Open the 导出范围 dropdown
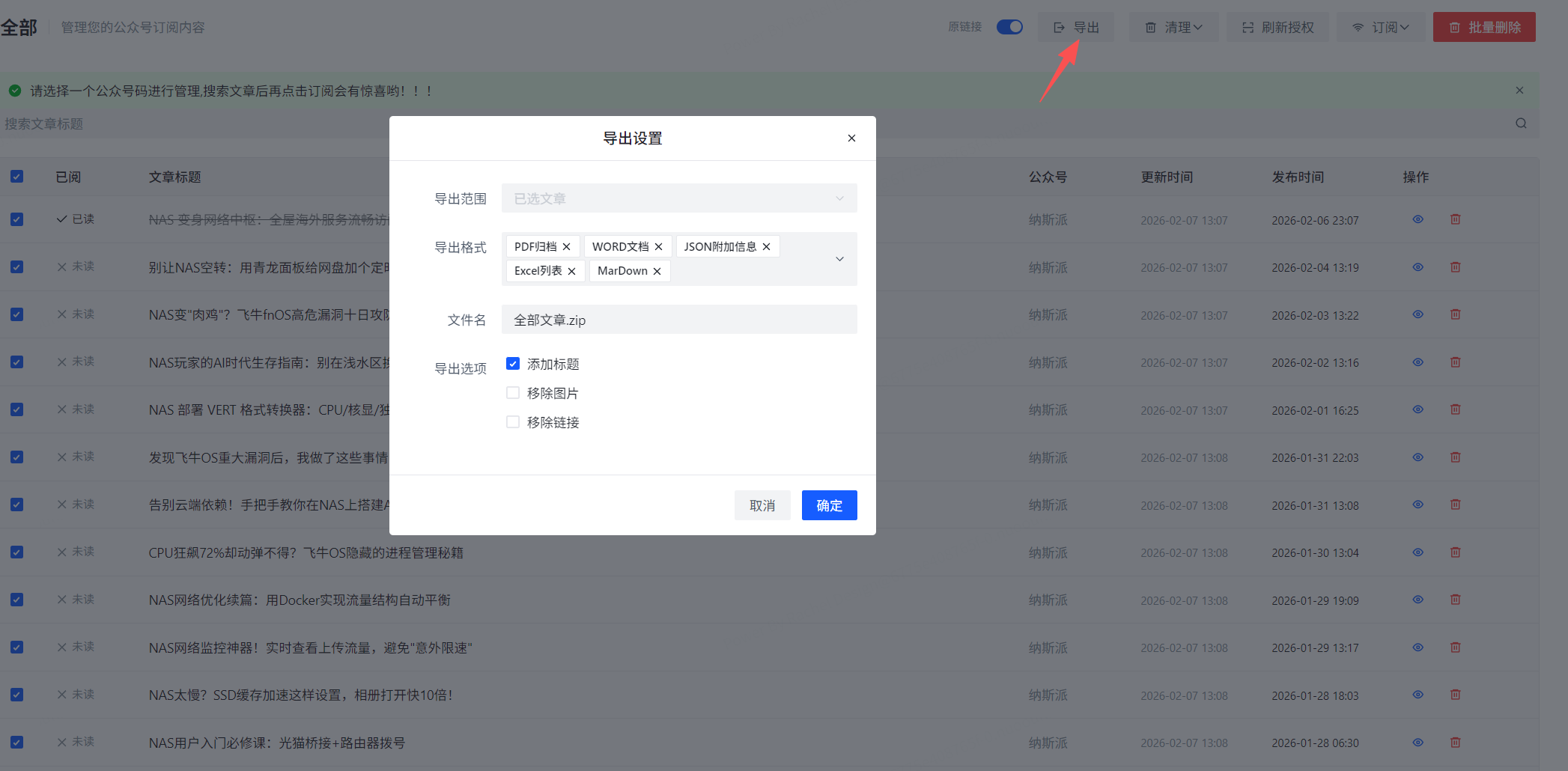 pos(678,198)
